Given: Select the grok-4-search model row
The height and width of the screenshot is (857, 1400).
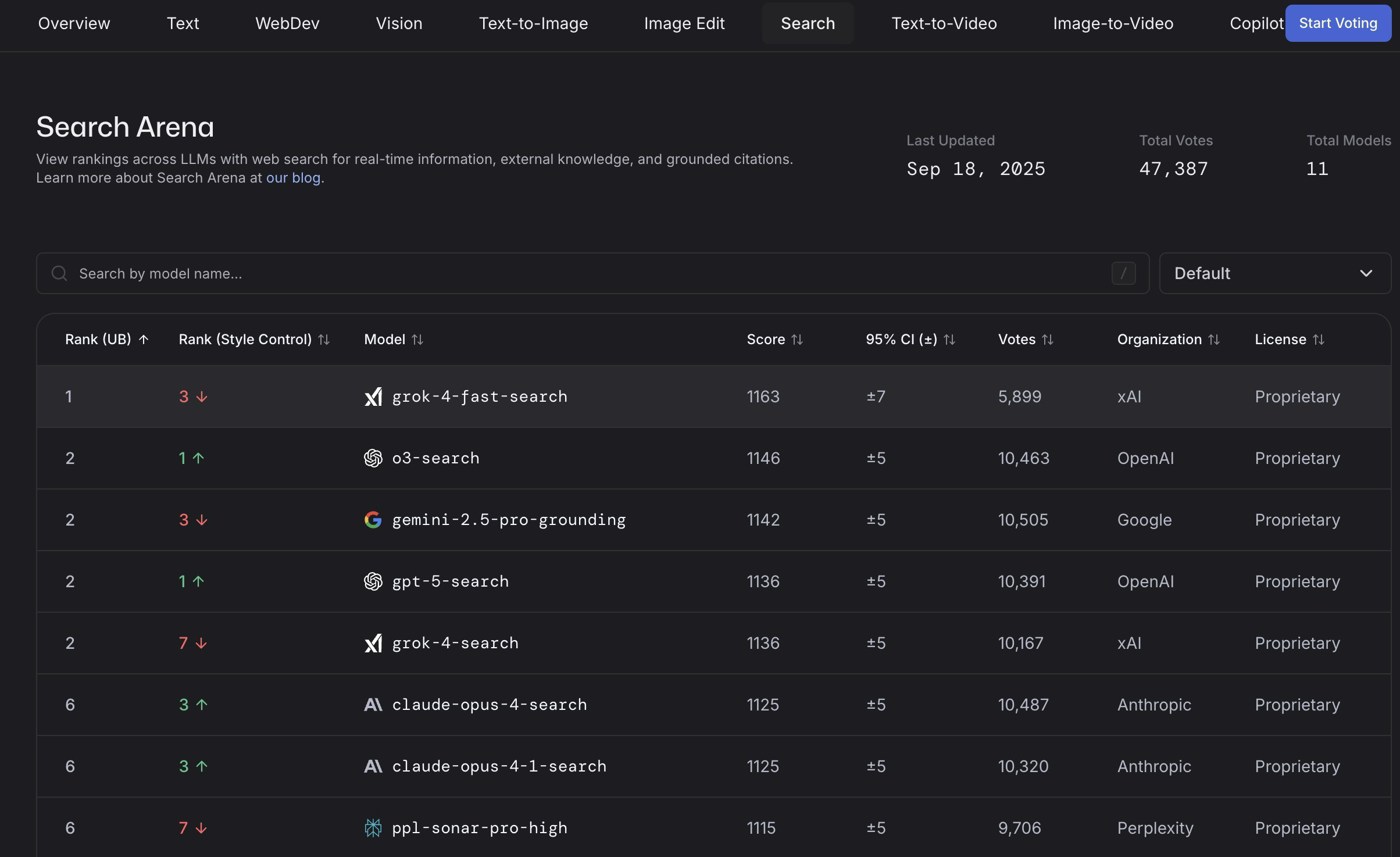Looking at the screenshot, I should pyautogui.click(x=455, y=643).
